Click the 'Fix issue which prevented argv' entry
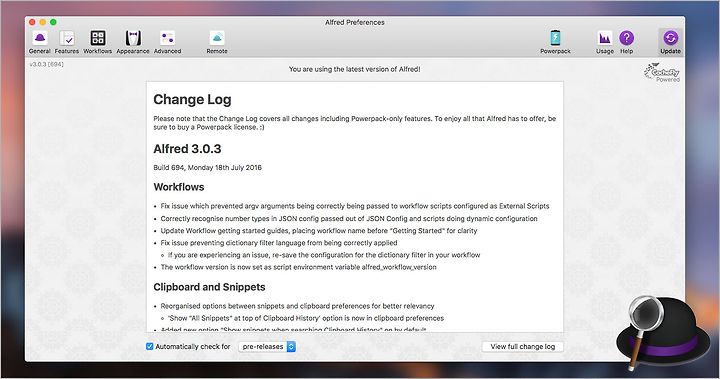 click(354, 206)
